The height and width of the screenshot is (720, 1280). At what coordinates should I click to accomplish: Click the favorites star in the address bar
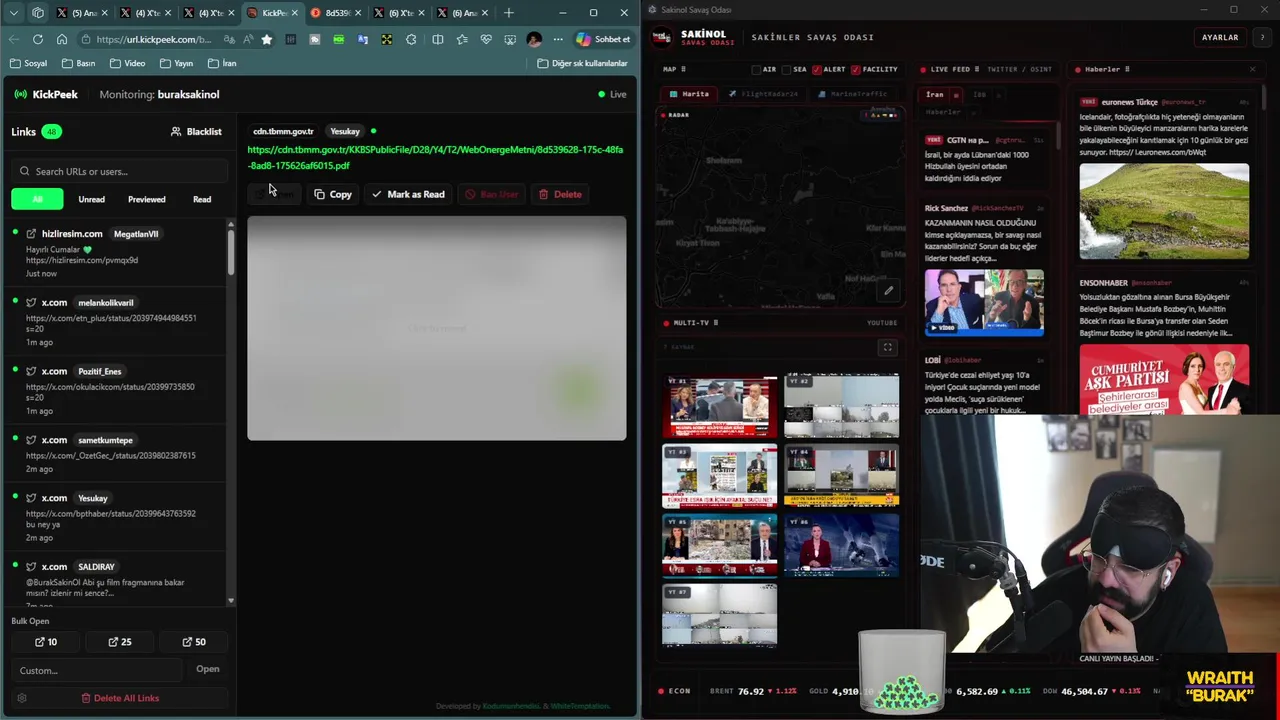click(x=266, y=39)
